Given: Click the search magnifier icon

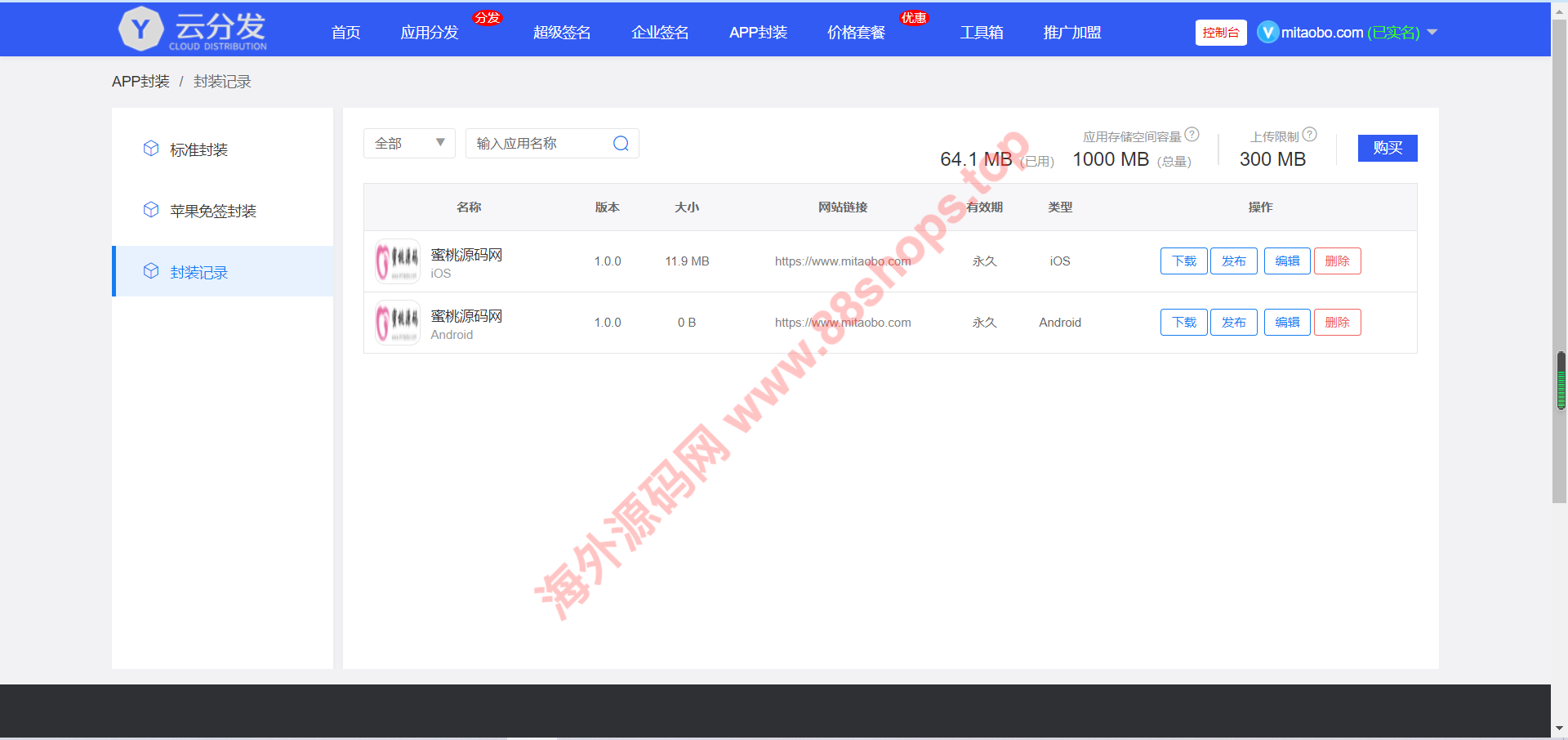Looking at the screenshot, I should [621, 144].
